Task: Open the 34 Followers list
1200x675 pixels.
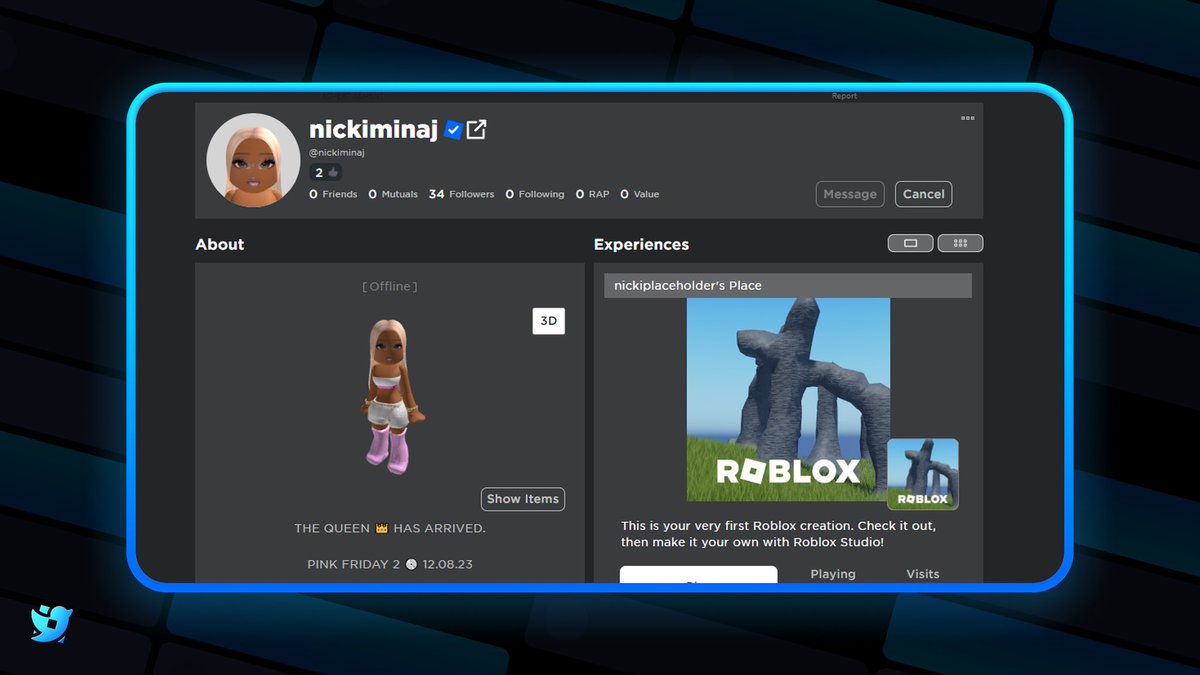Action: click(x=461, y=194)
